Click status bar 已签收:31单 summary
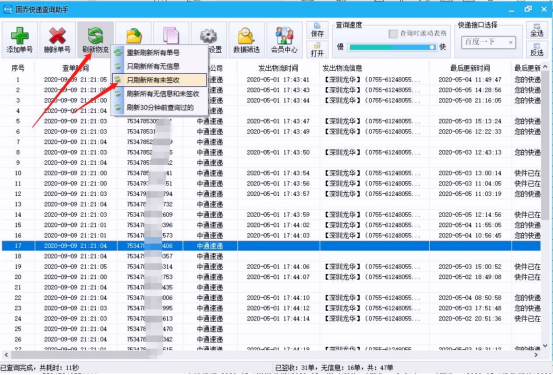 click(334, 368)
